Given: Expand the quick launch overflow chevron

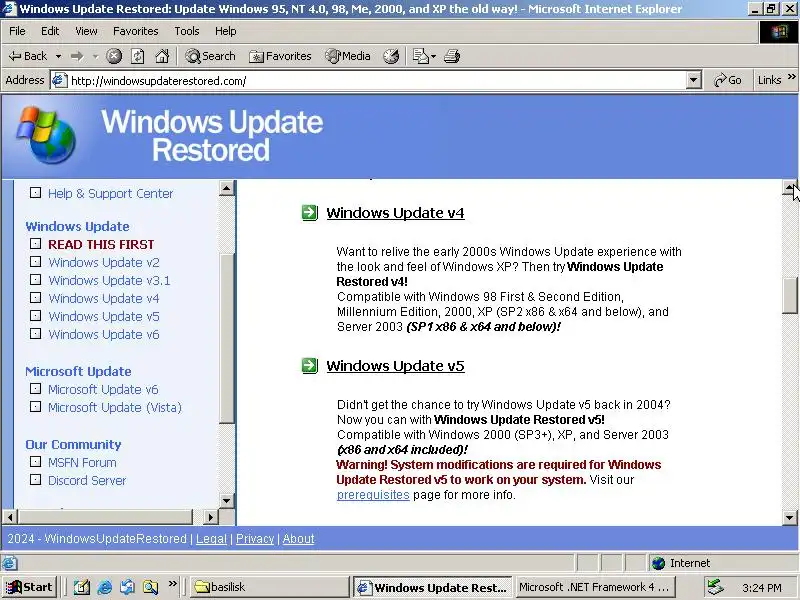Looking at the screenshot, I should click(172, 584).
